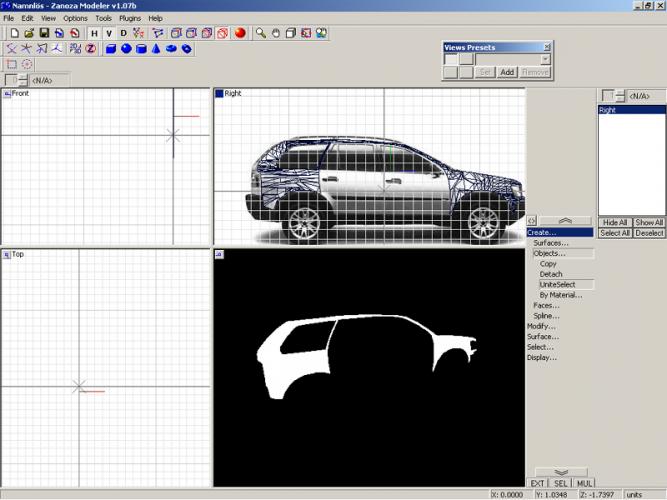Viewport: 667px width, 500px height.
Task: Click the red Z icon in toolbar
Action: (x=89, y=48)
